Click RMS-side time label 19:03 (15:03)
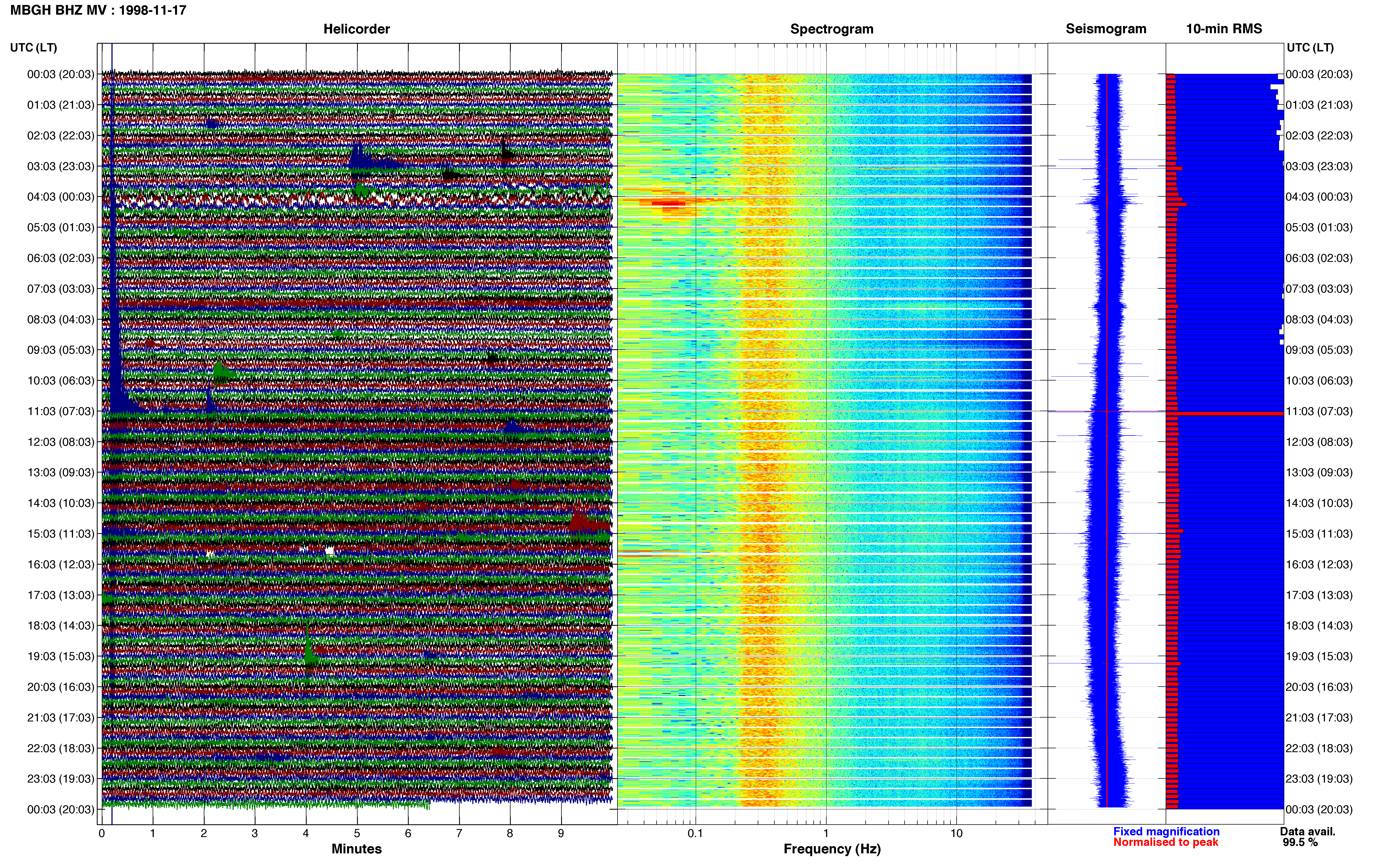Screen dimensions: 1388x868 [1319, 656]
